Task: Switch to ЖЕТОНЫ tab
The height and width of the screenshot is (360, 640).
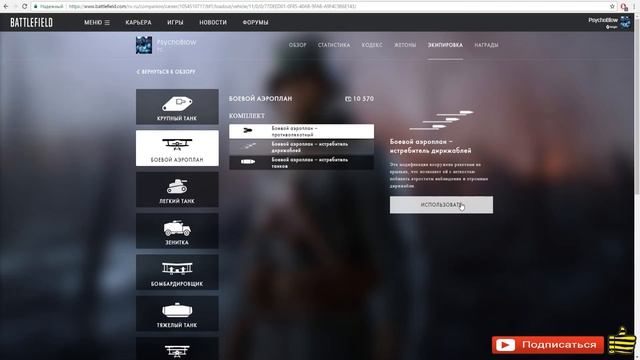Action: [x=405, y=45]
